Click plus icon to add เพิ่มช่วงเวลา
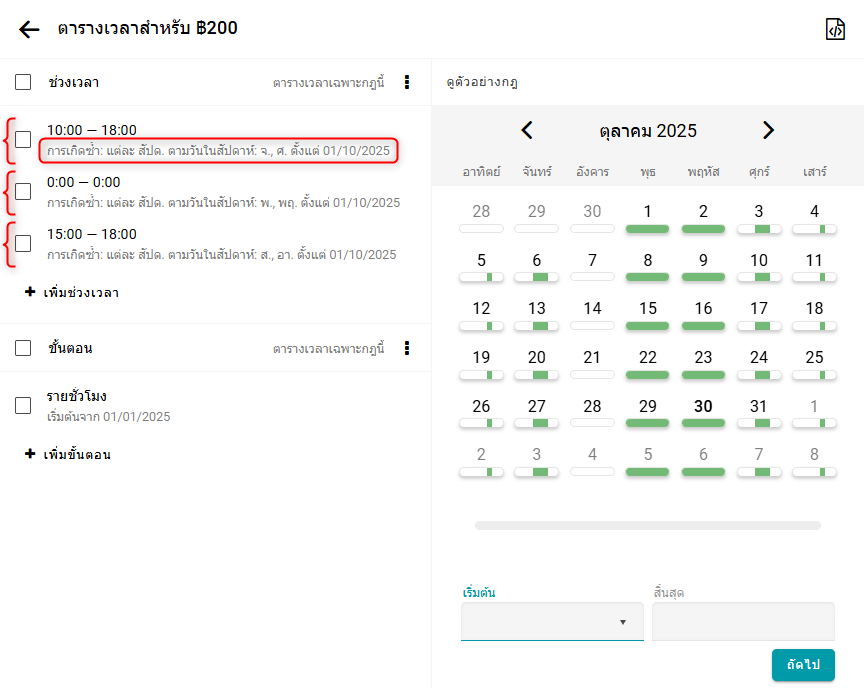This screenshot has height=688, width=864. pos(30,292)
